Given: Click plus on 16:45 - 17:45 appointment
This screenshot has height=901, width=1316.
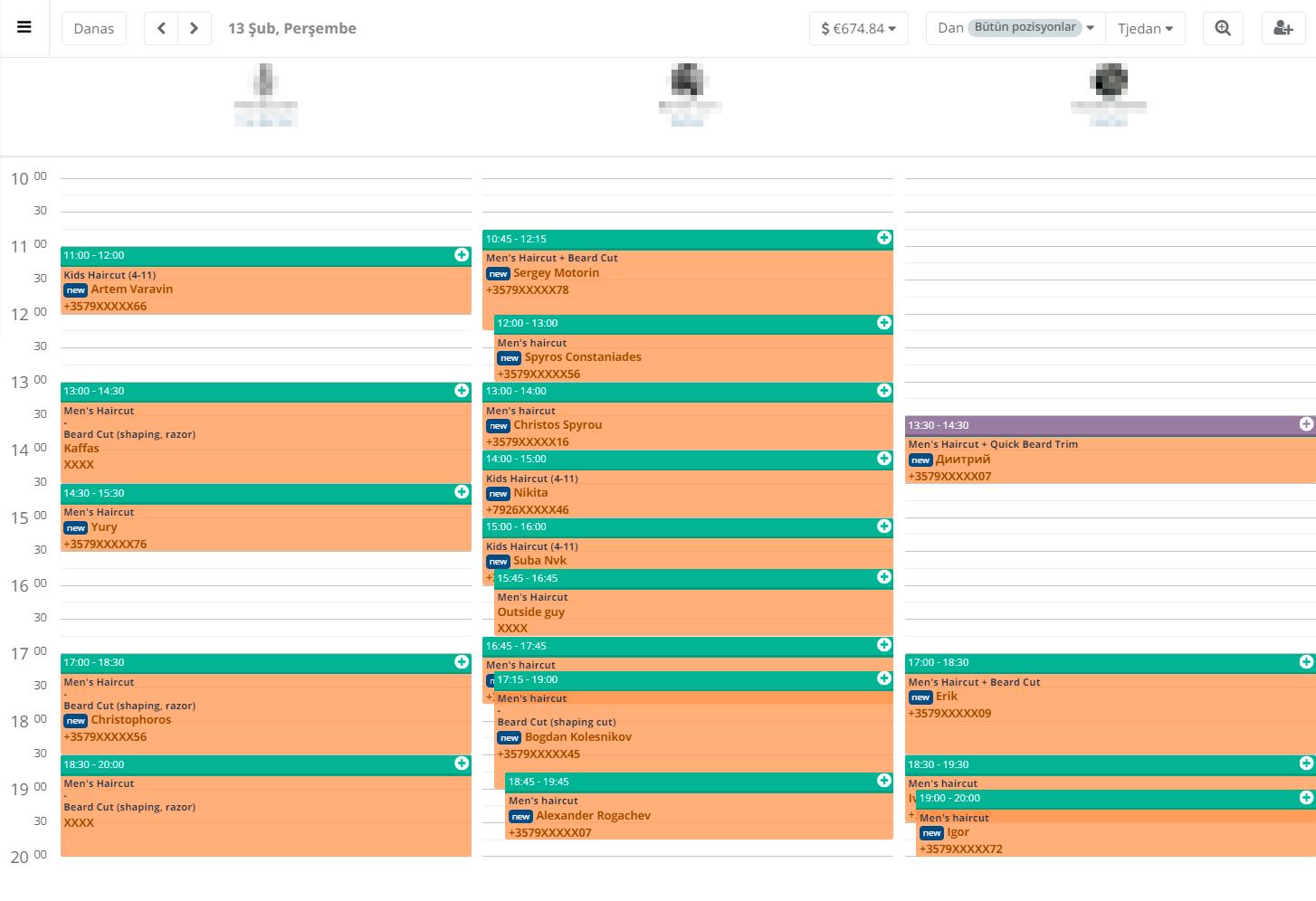Looking at the screenshot, I should [x=884, y=645].
